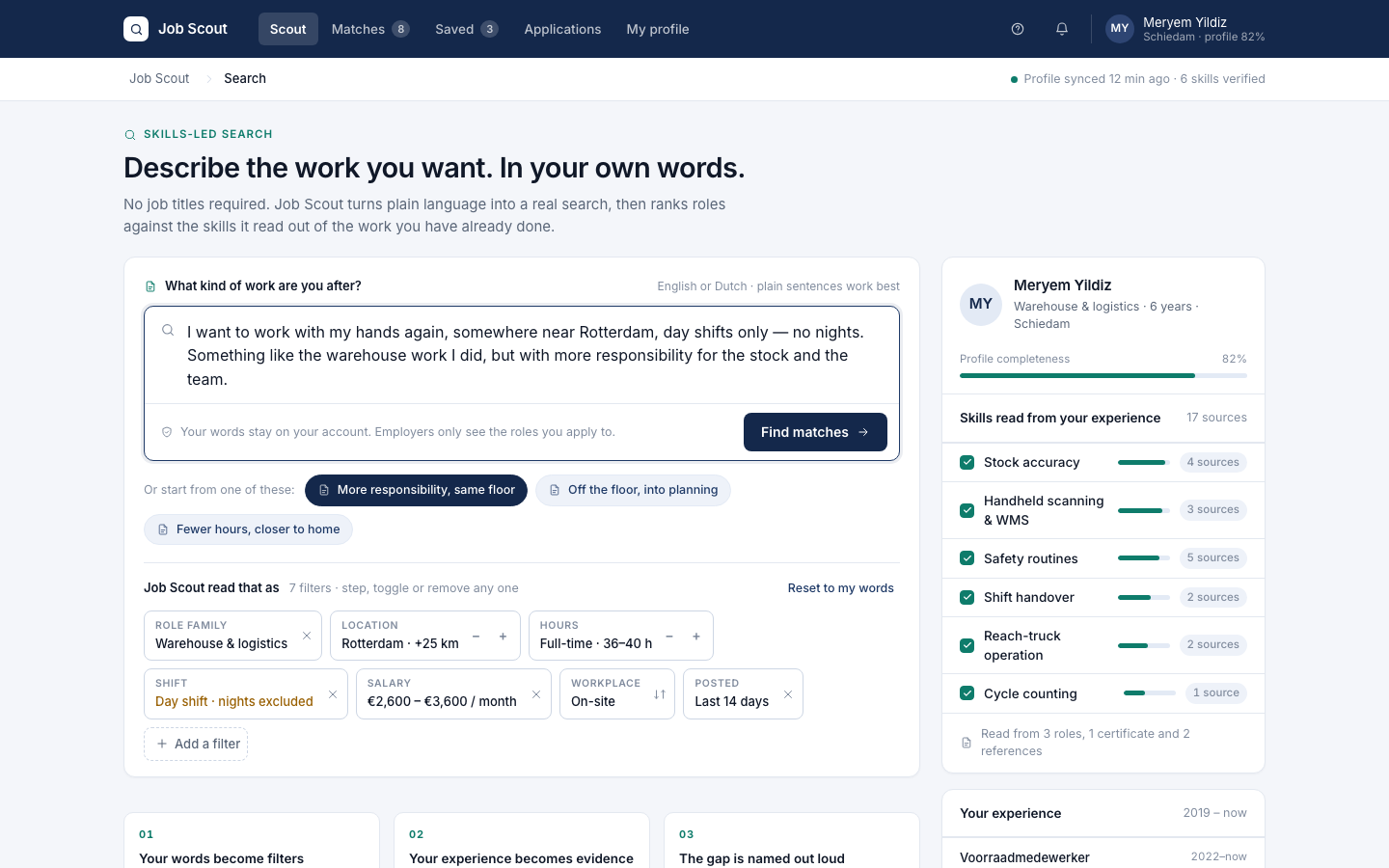Select 'Fewer hours, closer to home' suggestion

(248, 529)
